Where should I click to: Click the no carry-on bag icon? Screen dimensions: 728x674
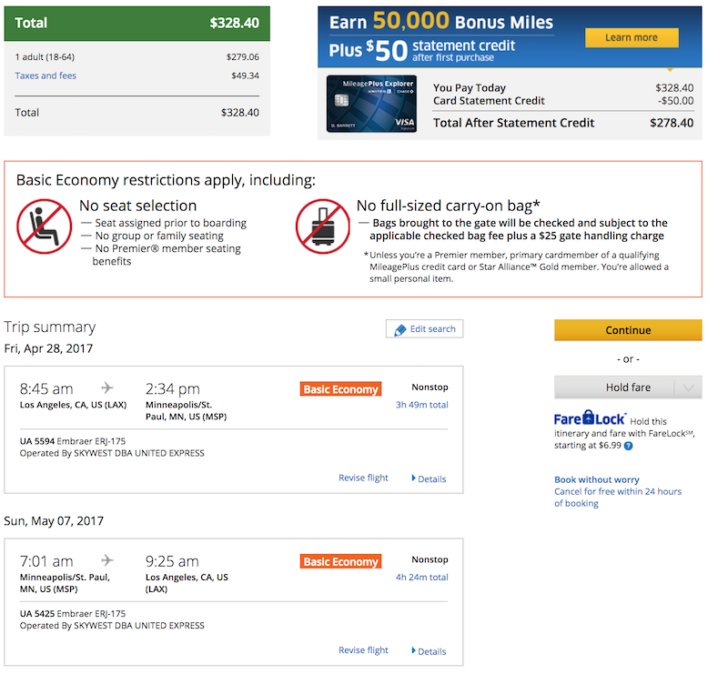(323, 227)
